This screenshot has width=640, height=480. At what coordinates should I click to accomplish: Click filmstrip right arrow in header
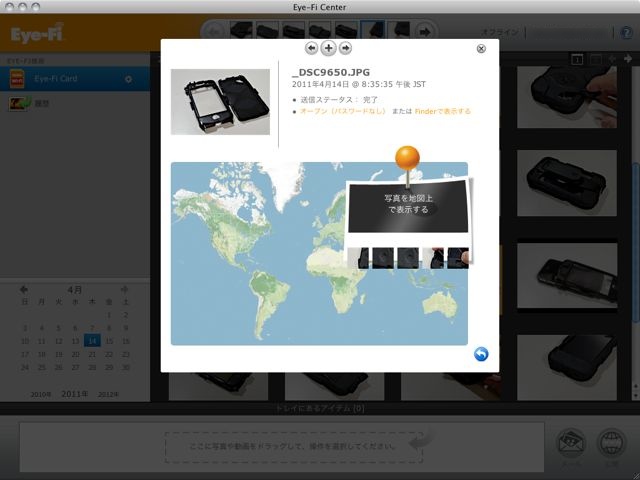click(x=425, y=31)
